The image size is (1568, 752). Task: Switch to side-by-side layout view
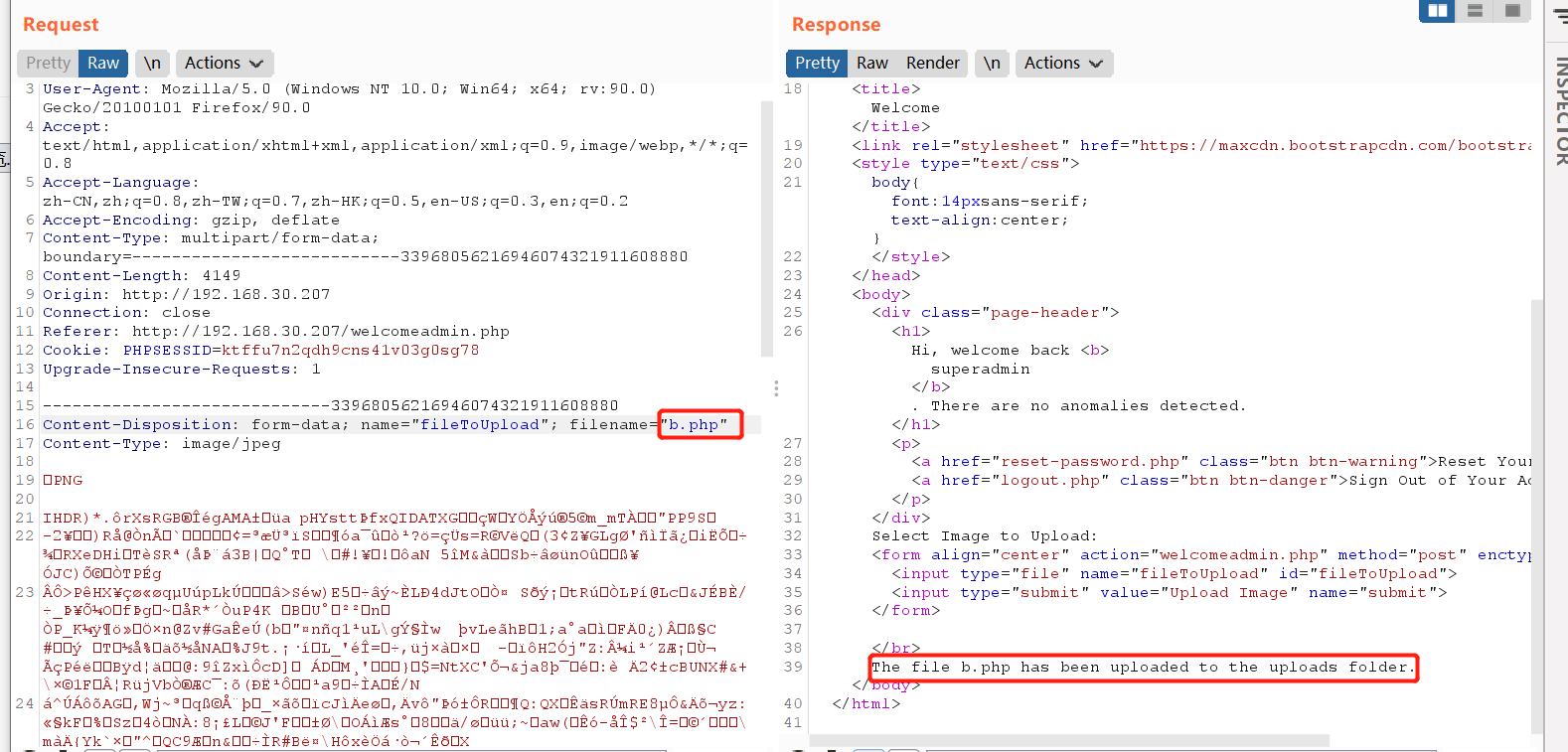point(1437,11)
